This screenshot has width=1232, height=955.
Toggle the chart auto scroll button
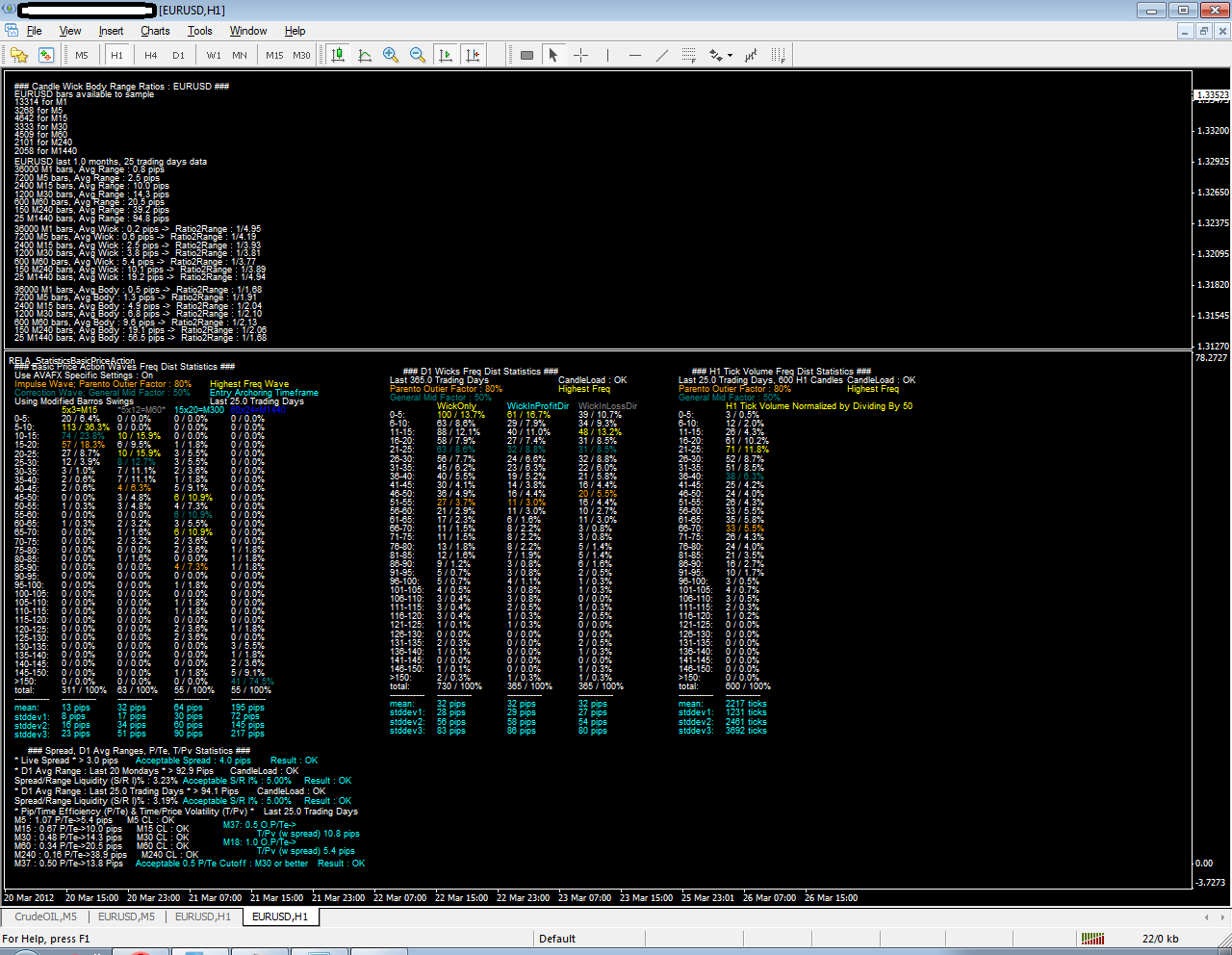[x=446, y=55]
